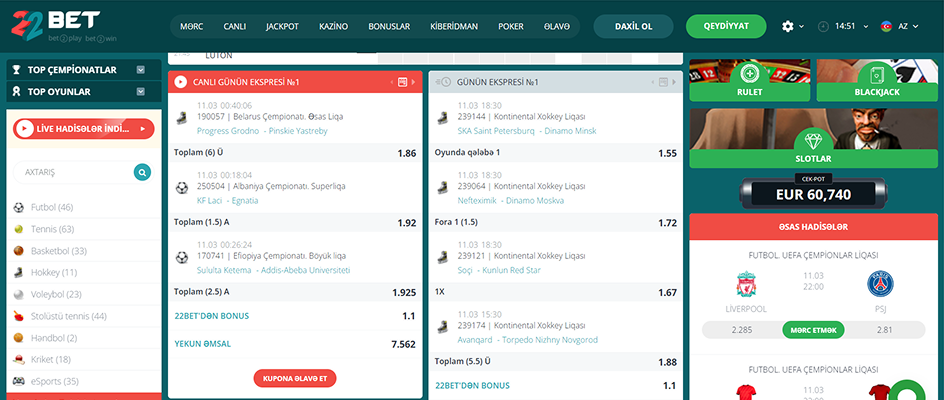Go to previous Günün Ekspresi in grey header
This screenshot has width=944, height=400.
click(x=653, y=82)
